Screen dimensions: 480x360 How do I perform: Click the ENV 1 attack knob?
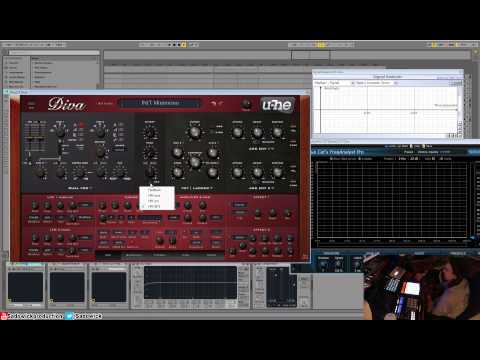click(237, 132)
